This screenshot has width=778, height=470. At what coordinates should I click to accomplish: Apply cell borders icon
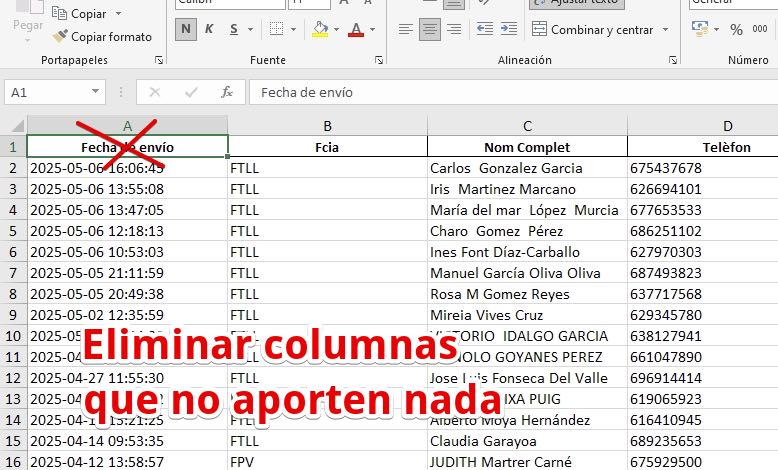(276, 29)
